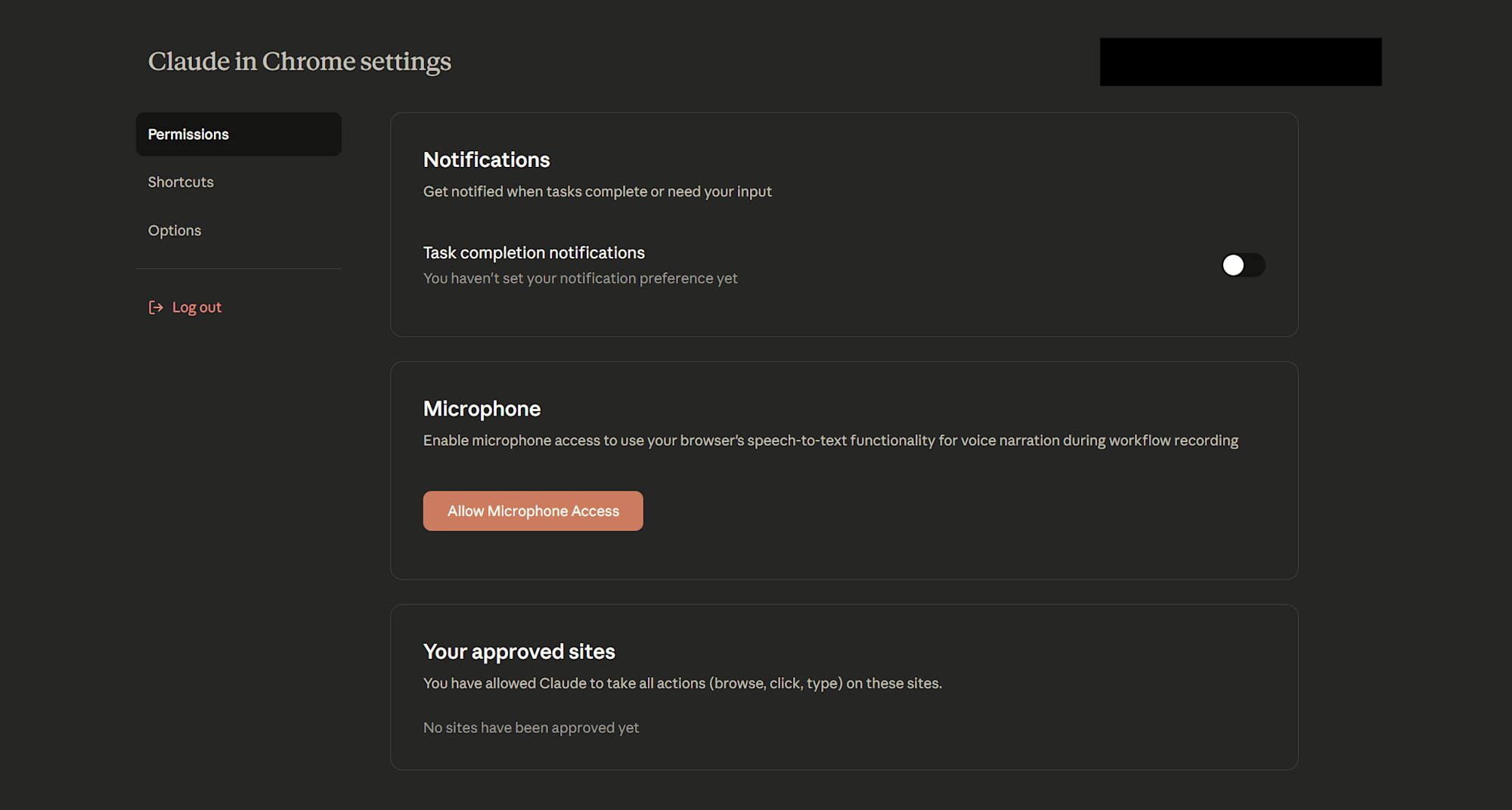Click the microphone speech-to-text description text
Viewport: 1512px width, 810px height.
pyautogui.click(x=830, y=441)
